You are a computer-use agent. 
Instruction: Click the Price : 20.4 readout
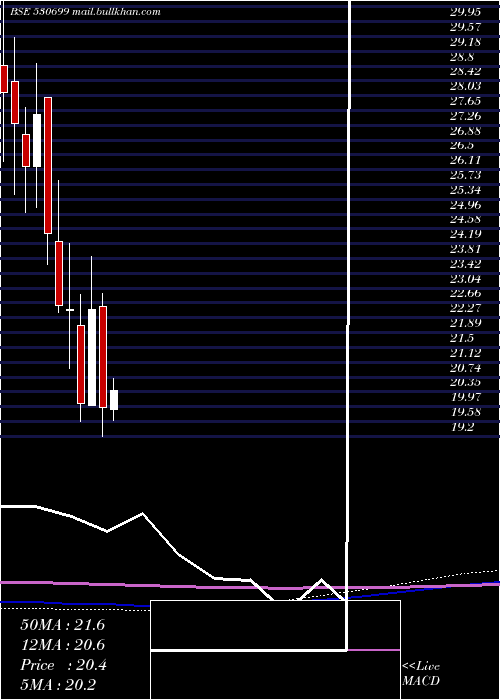tap(63, 665)
